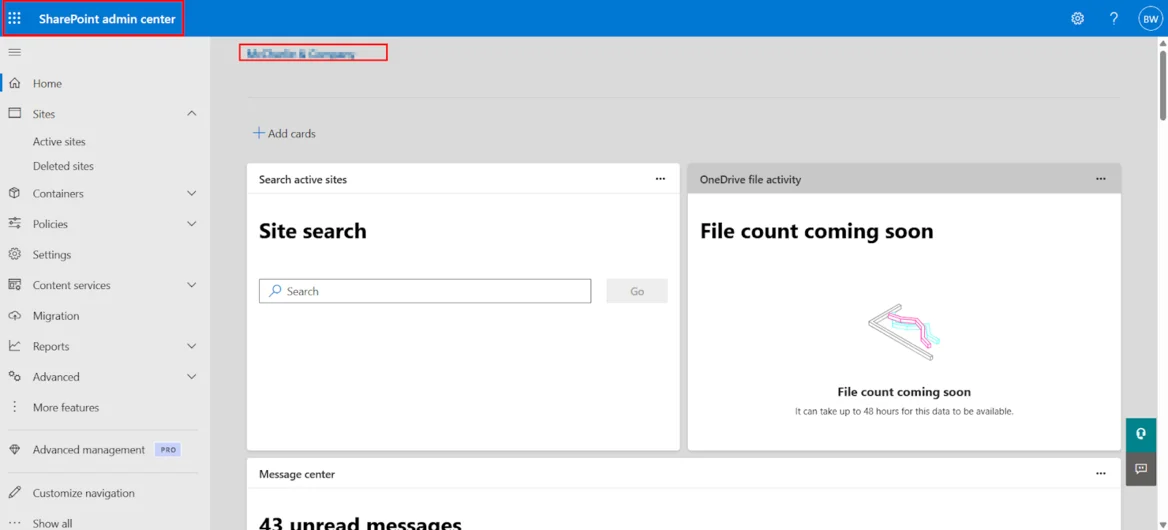Click in the site Search field
1168x530 pixels.
[425, 291]
